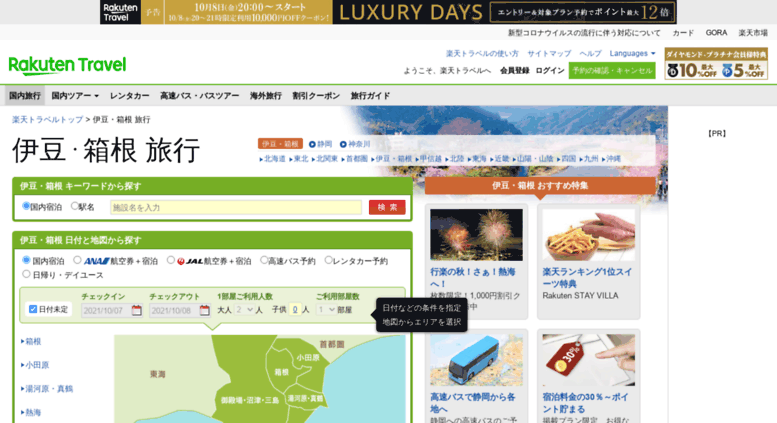Select the 国内宿泊 keyword radio button
Image resolution: width=777 pixels, height=423 pixels.
26,206
